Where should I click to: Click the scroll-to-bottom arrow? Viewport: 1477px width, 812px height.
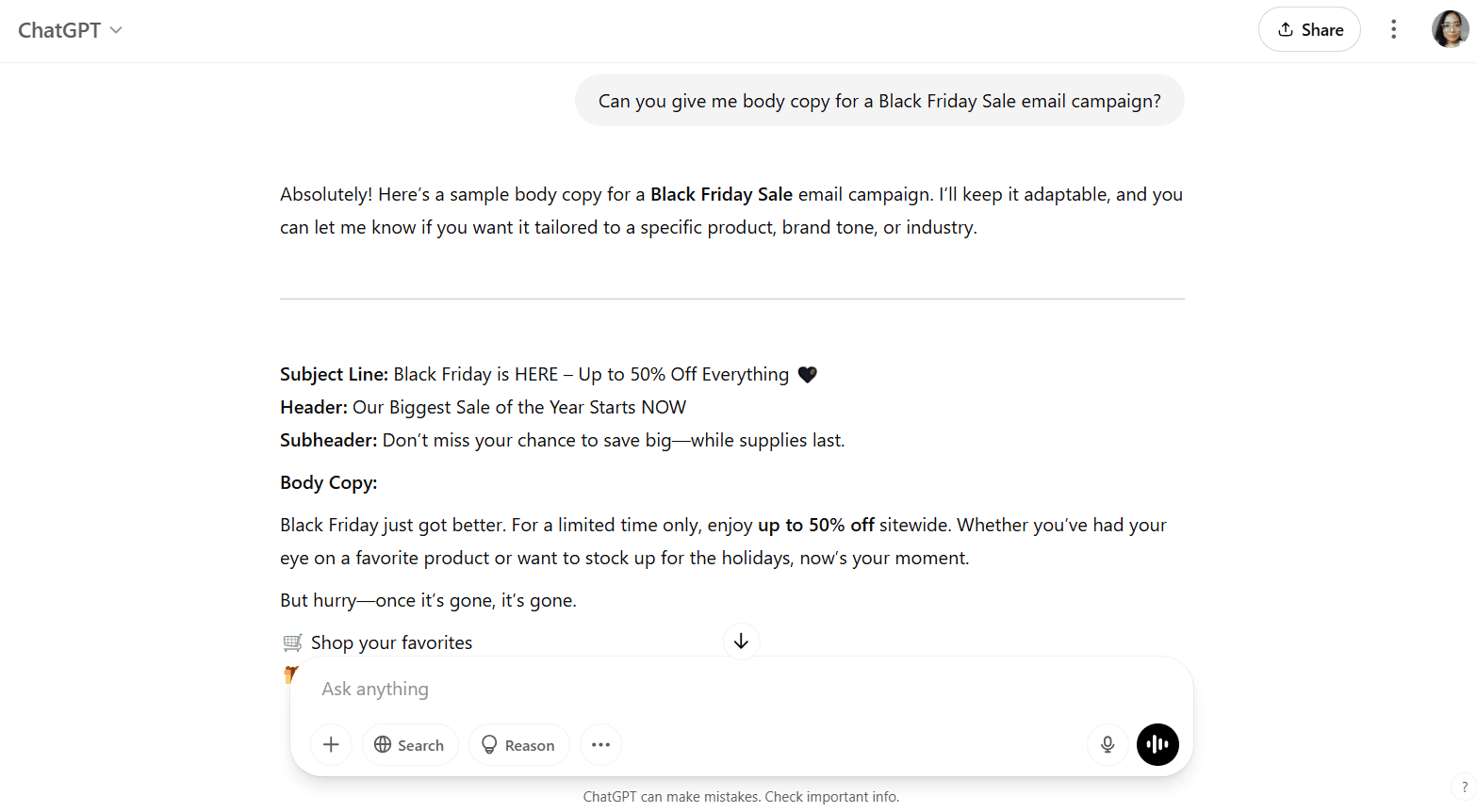tap(741, 641)
